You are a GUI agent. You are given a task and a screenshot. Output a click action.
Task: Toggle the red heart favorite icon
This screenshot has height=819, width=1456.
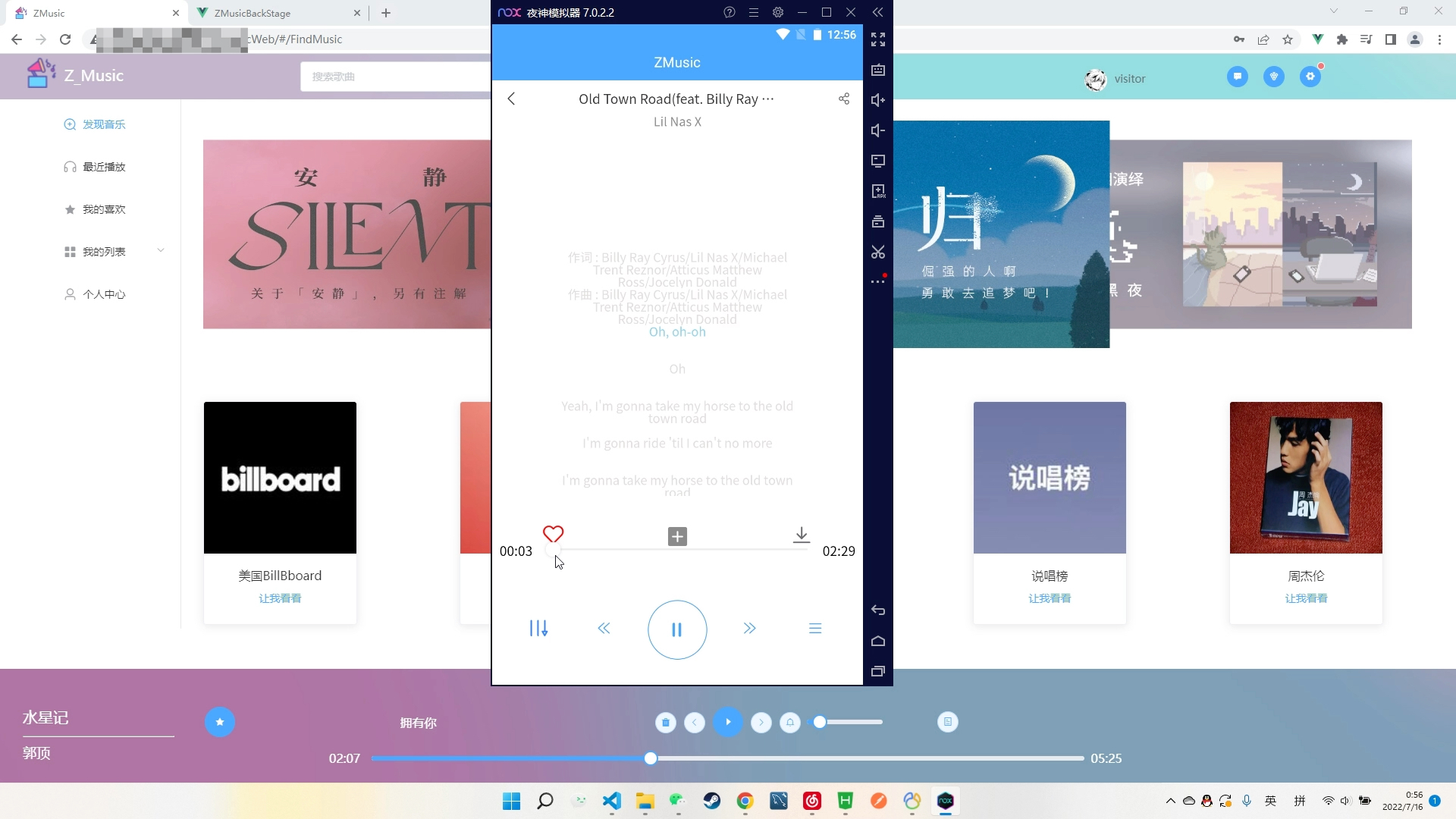553,534
